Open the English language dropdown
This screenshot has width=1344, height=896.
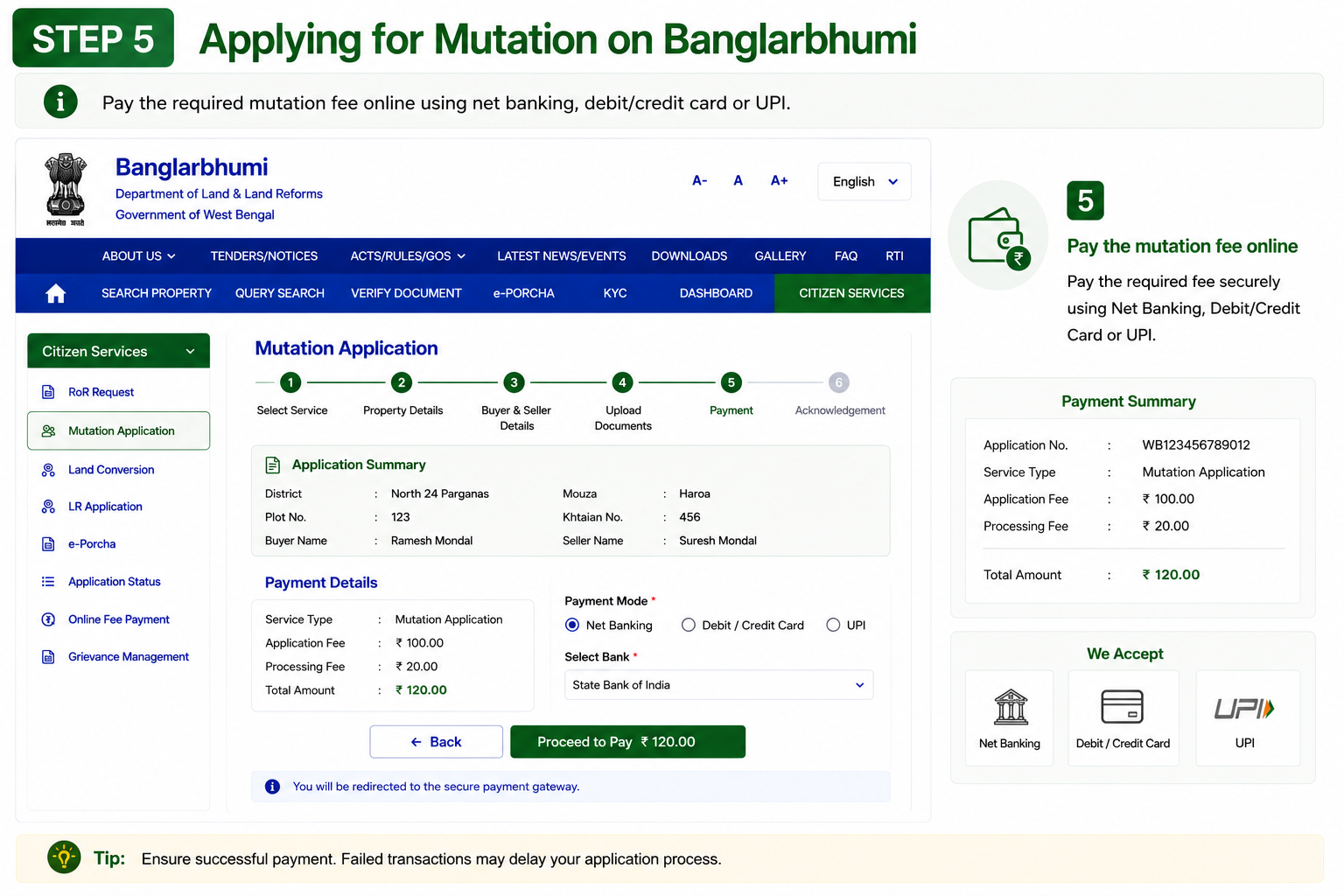[864, 181]
